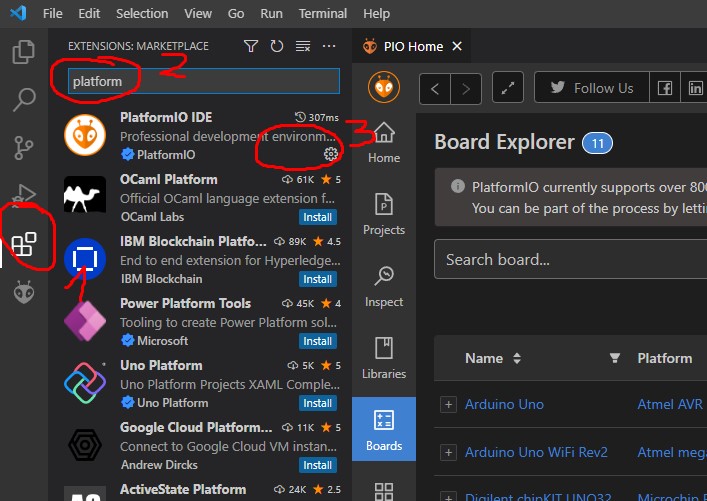
Task: Sort boards by Name column arrows
Action: (x=517, y=359)
